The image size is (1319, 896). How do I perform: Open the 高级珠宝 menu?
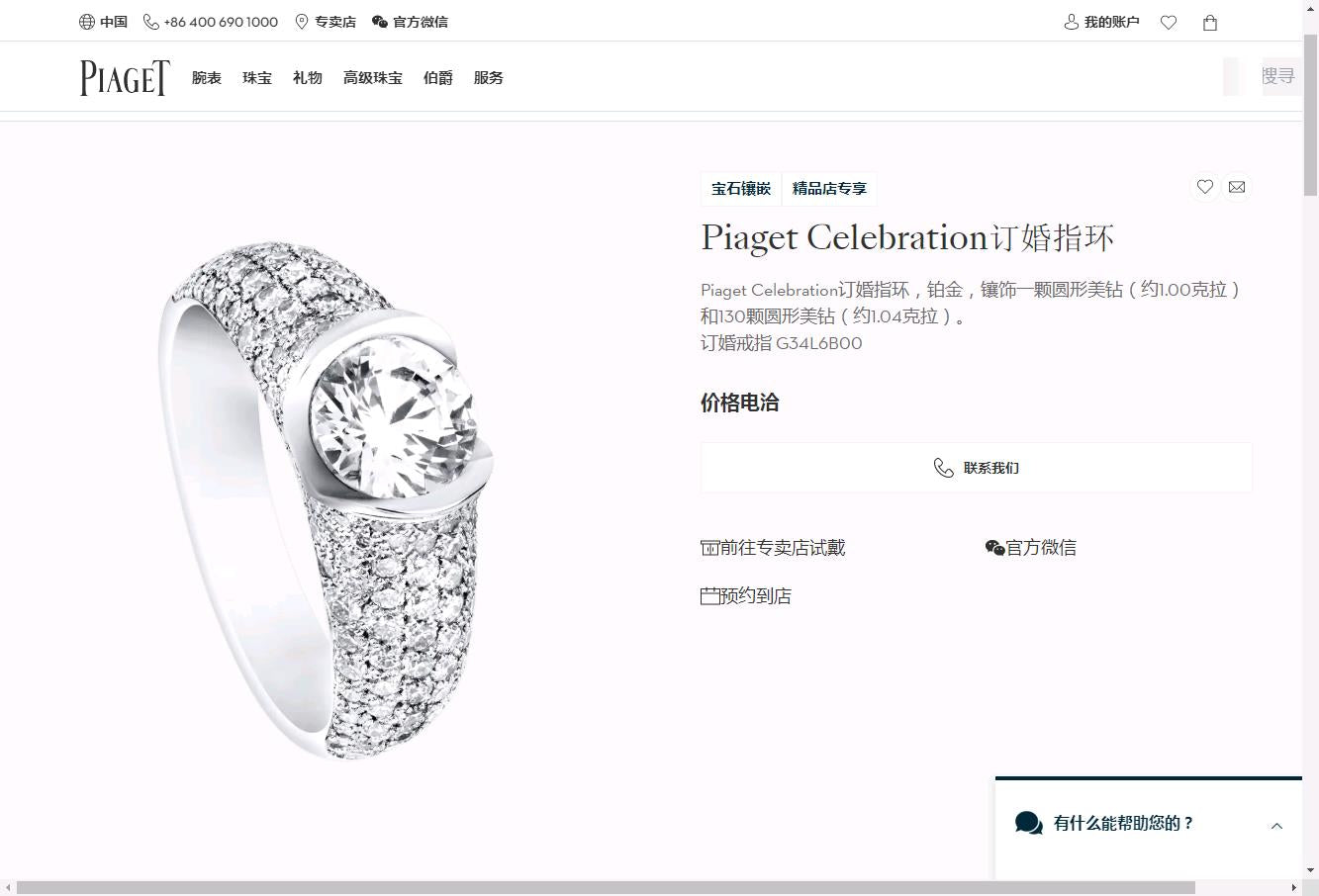pos(373,78)
